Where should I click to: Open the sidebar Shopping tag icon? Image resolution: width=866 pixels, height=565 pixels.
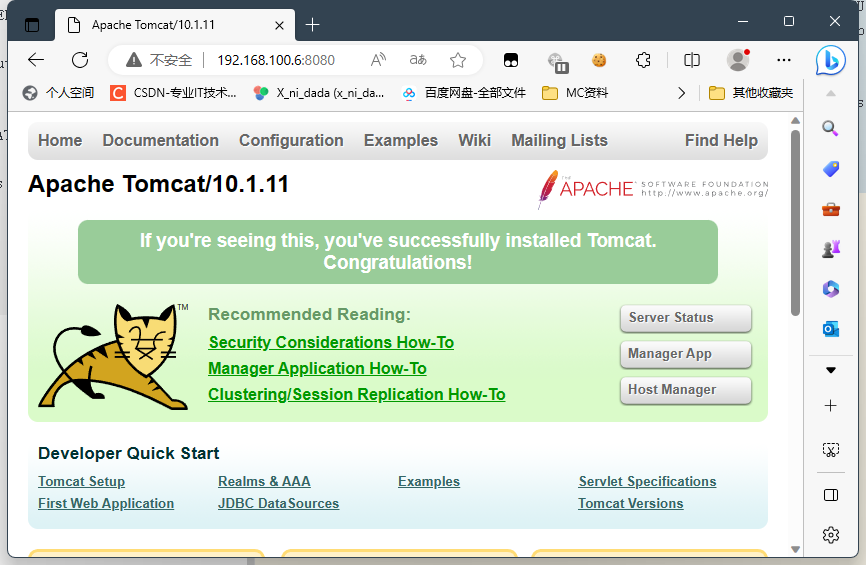(x=831, y=168)
